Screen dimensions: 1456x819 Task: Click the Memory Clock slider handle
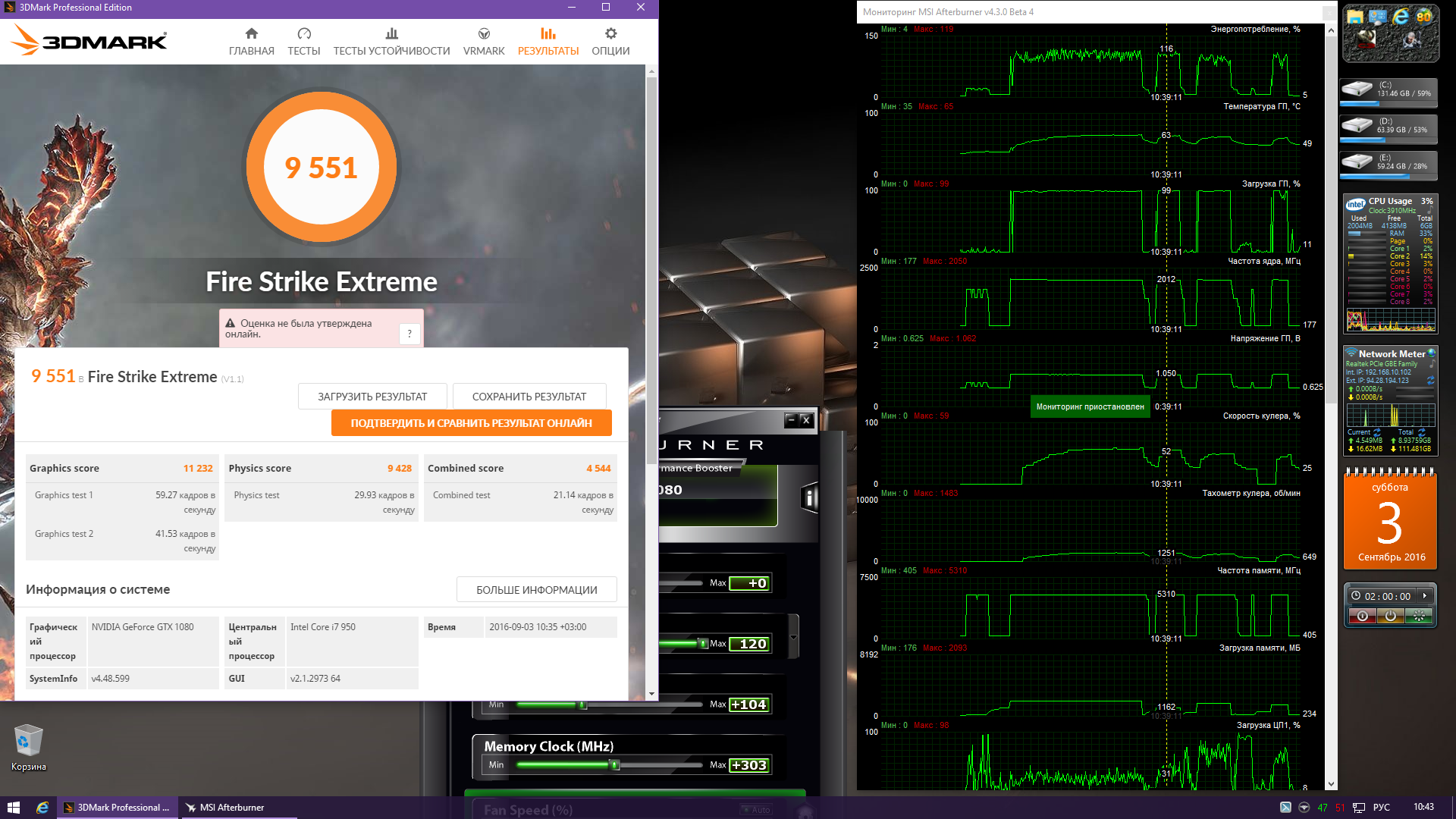(615, 765)
